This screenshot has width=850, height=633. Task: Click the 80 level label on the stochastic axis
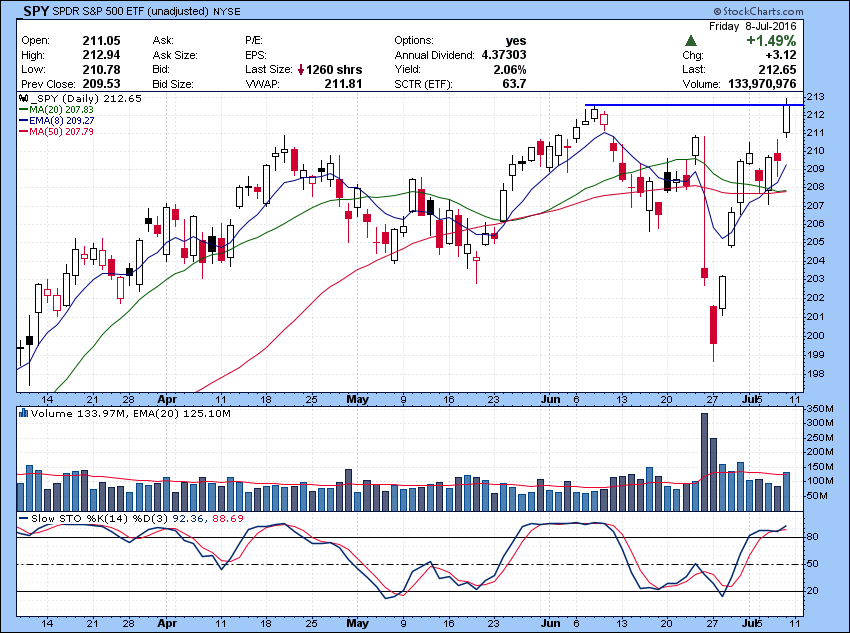[813, 537]
